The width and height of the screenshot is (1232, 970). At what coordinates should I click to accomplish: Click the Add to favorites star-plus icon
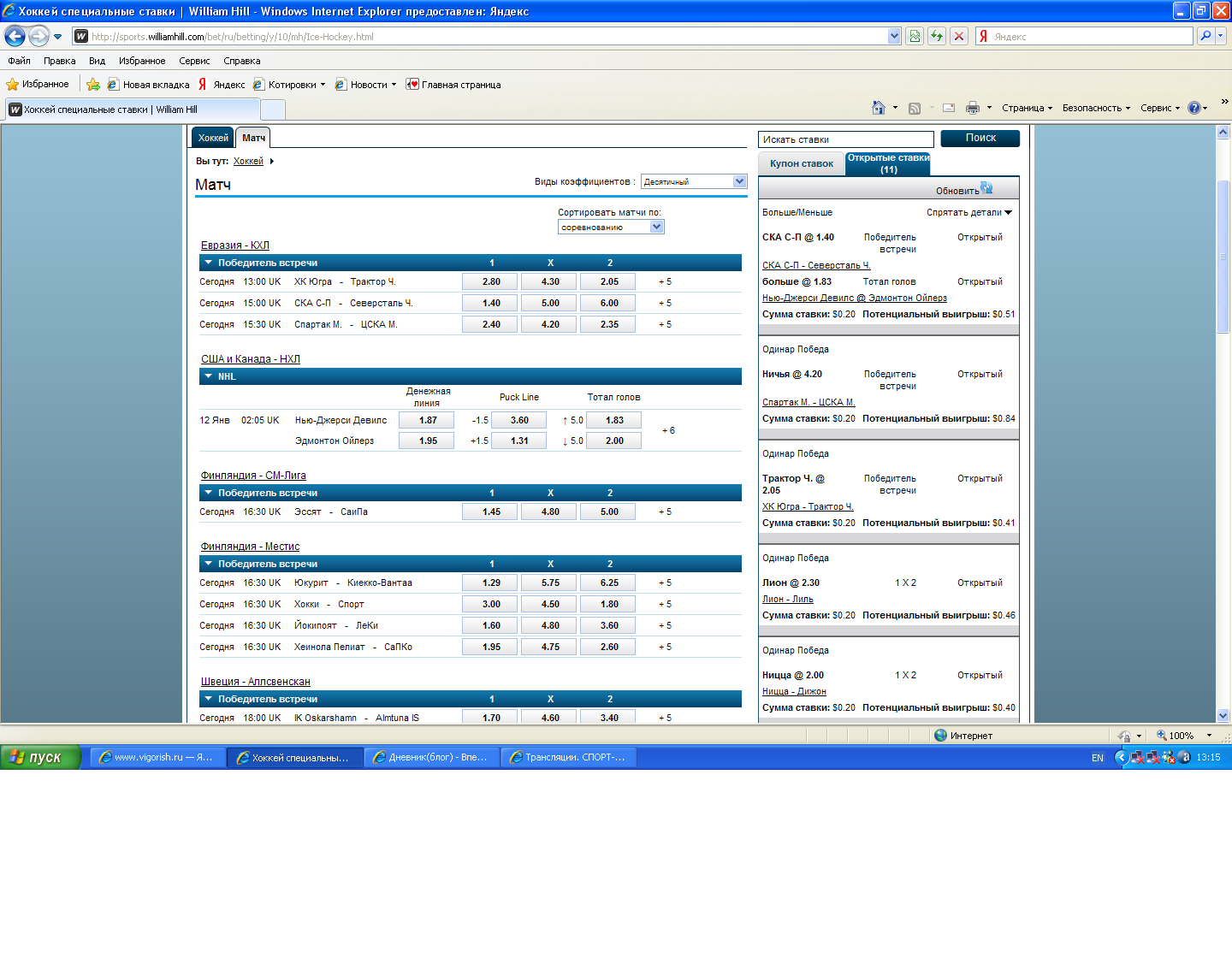pyautogui.click(x=93, y=85)
